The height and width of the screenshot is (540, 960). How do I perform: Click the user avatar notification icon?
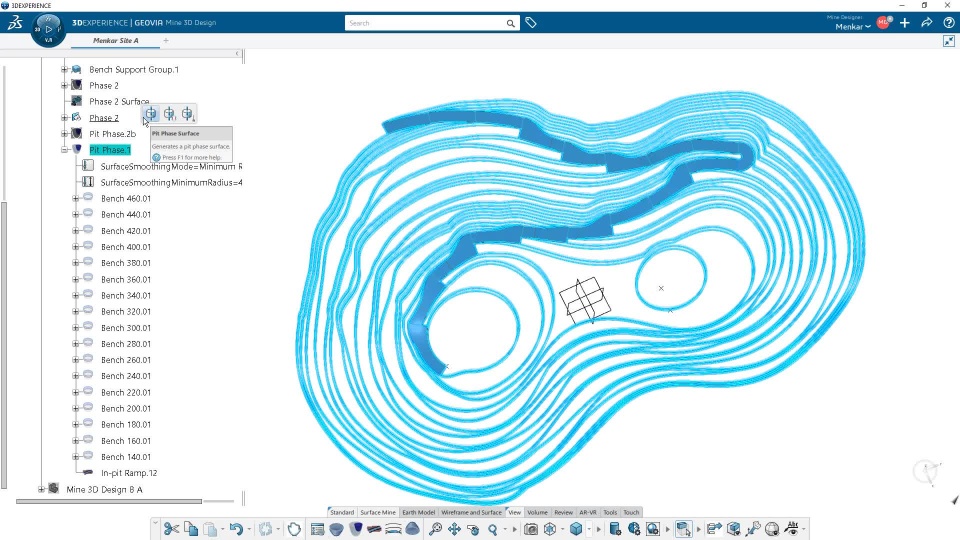pyautogui.click(x=884, y=23)
